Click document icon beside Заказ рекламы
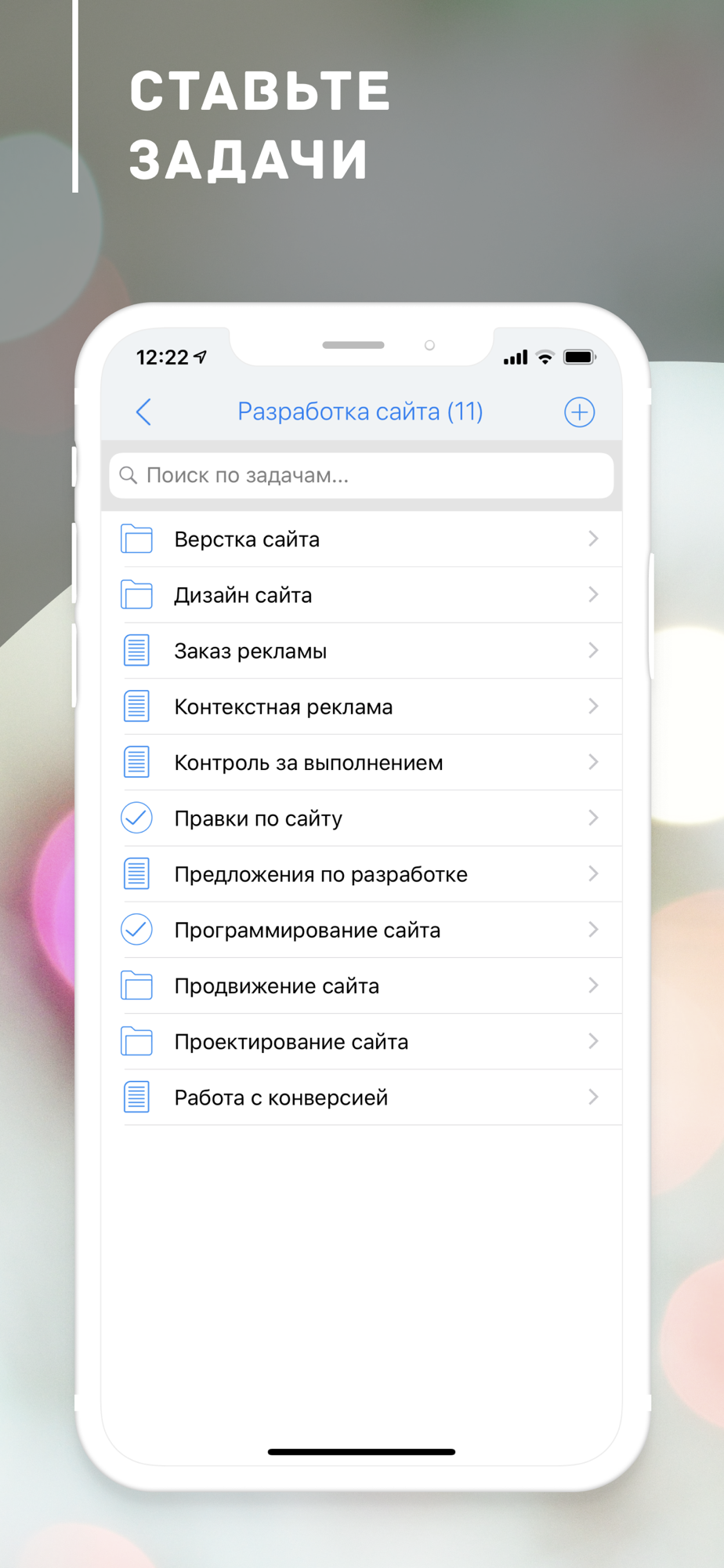Image resolution: width=724 pixels, height=1568 pixels. point(137,650)
